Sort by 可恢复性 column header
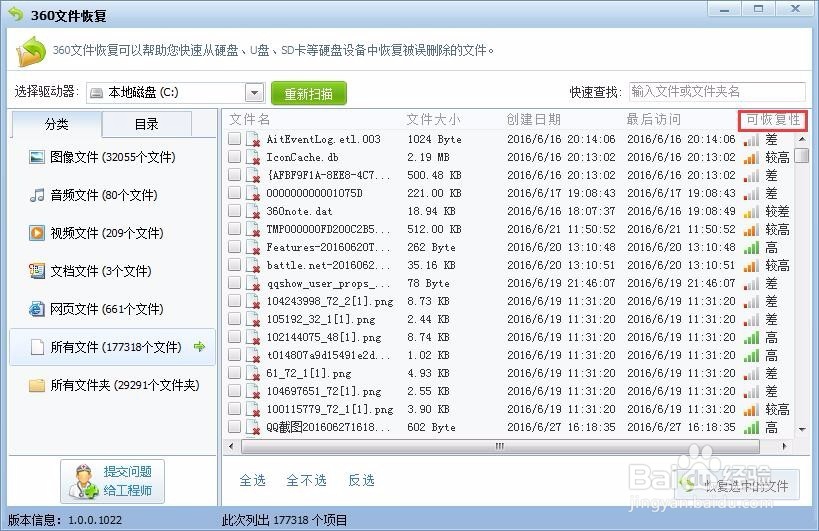The height and width of the screenshot is (531, 819). (x=773, y=120)
